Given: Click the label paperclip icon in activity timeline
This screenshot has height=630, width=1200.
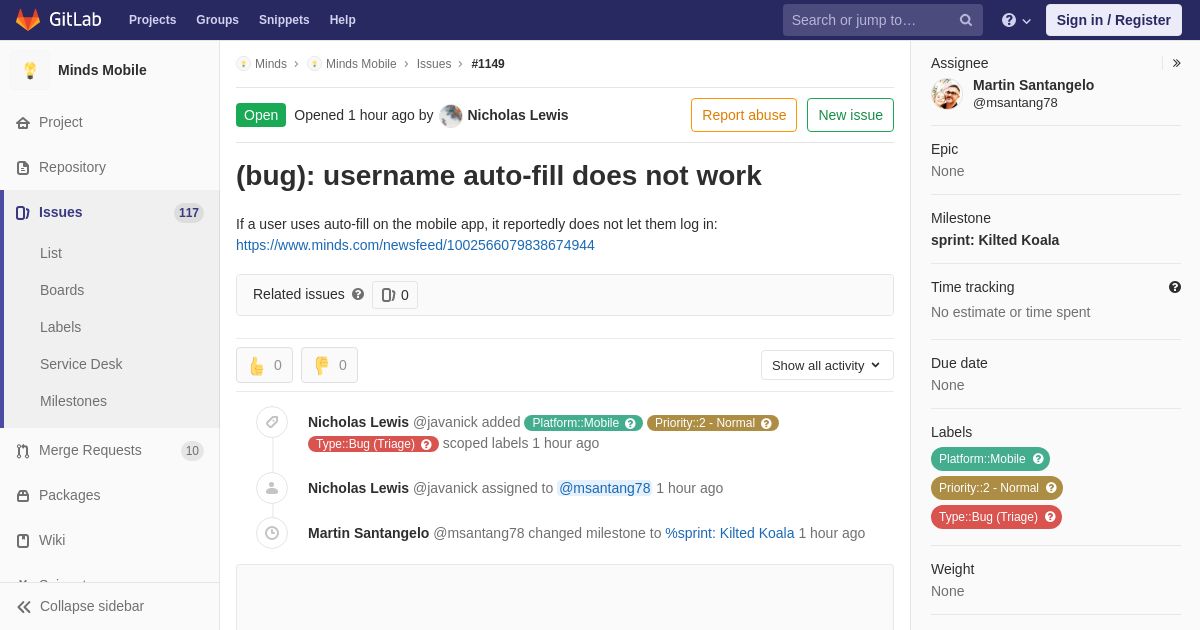Looking at the screenshot, I should point(272,422).
